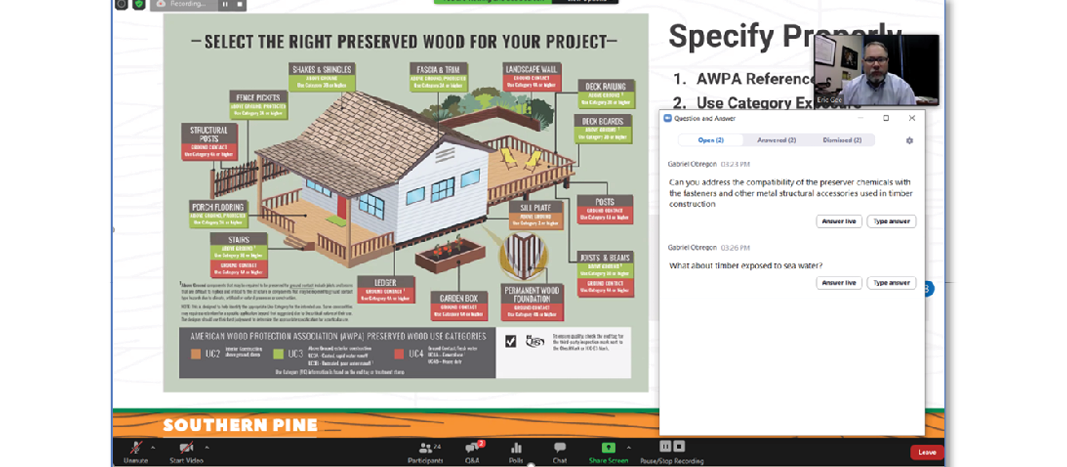1067x467 pixels.
Task: Unmute the microphone in Zoom toolbar
Action: (136, 452)
